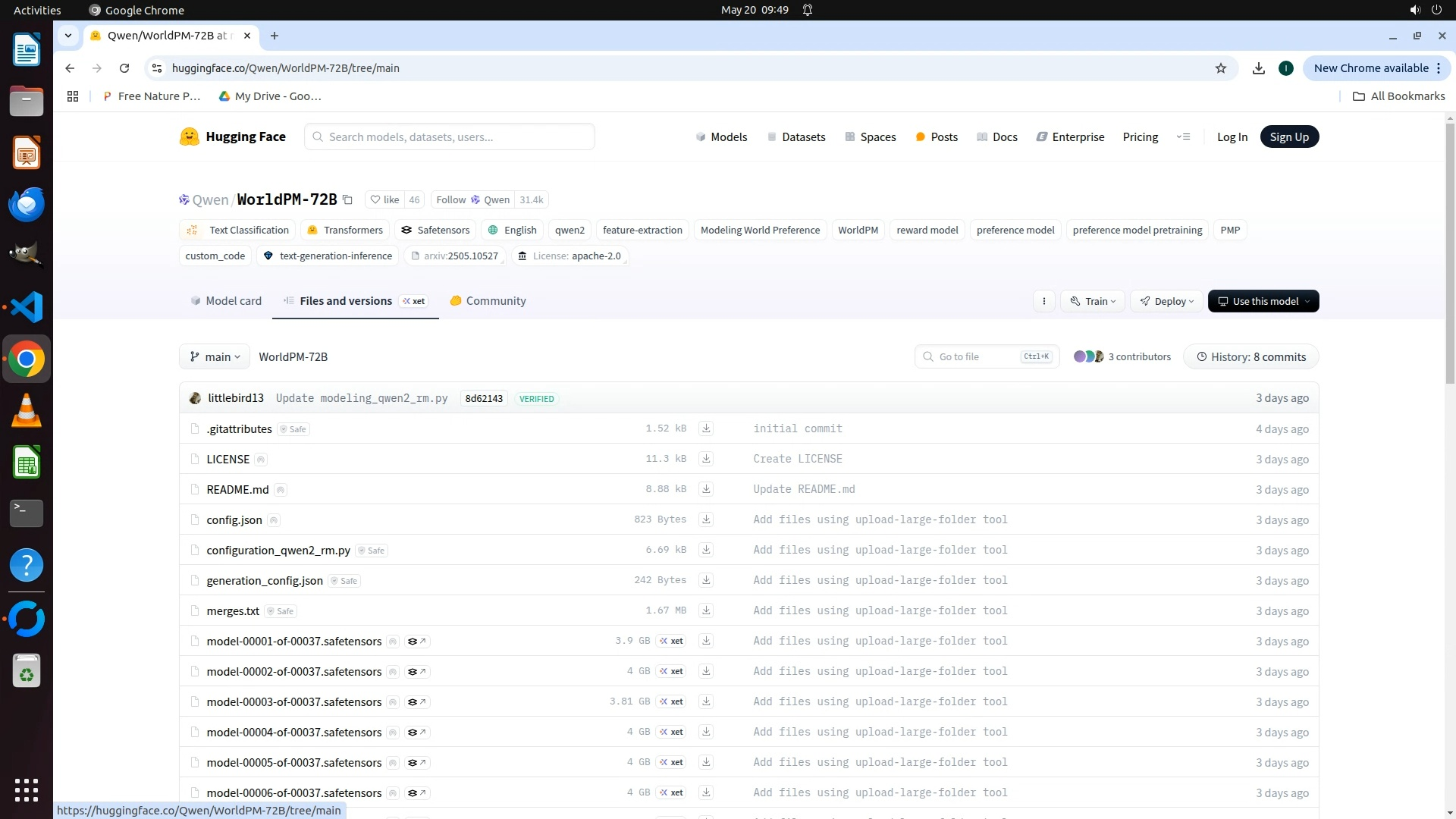Open the README.md file link
This screenshot has width=1456, height=819.
(237, 490)
